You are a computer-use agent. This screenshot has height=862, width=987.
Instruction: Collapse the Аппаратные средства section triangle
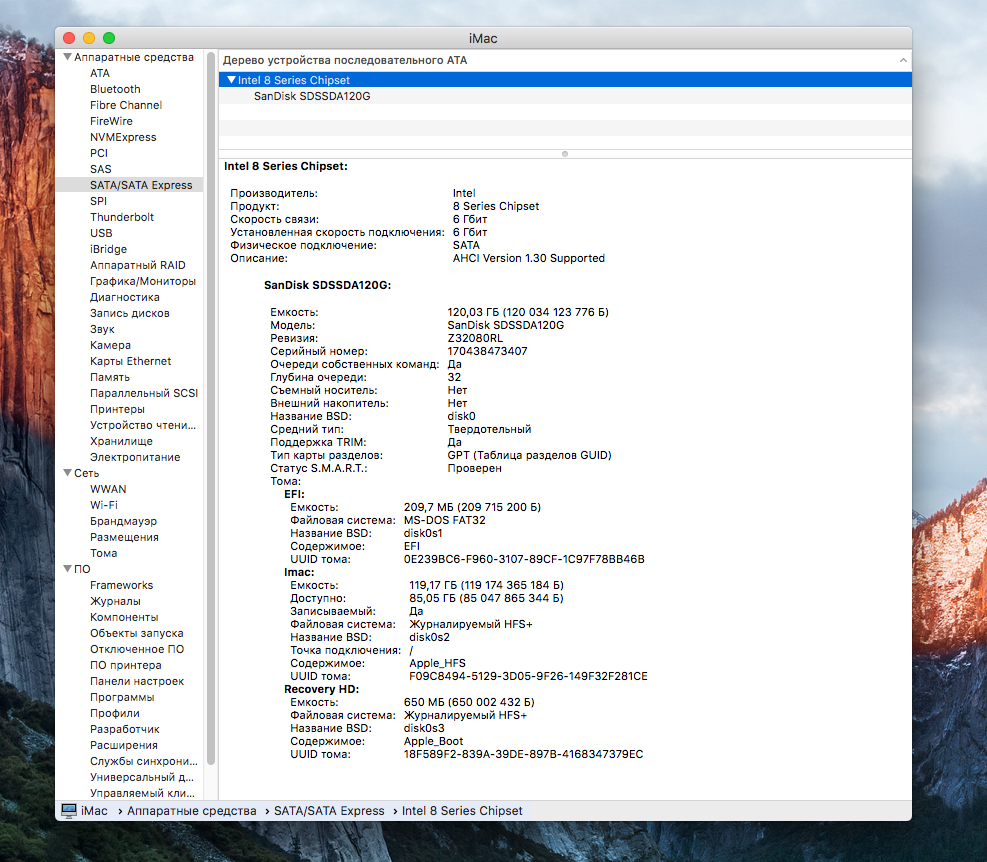click(x=67, y=57)
